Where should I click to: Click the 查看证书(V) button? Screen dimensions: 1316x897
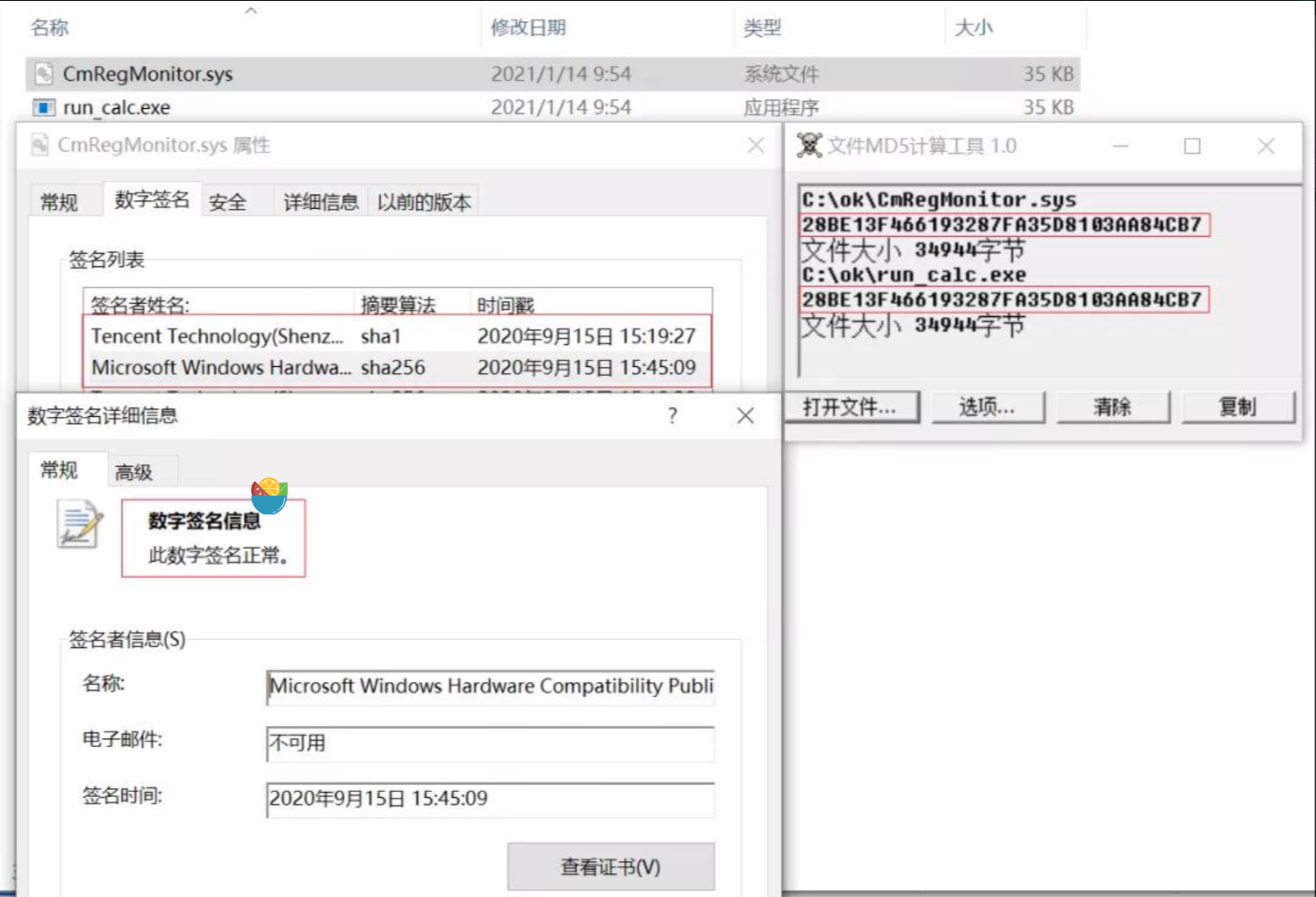610,867
